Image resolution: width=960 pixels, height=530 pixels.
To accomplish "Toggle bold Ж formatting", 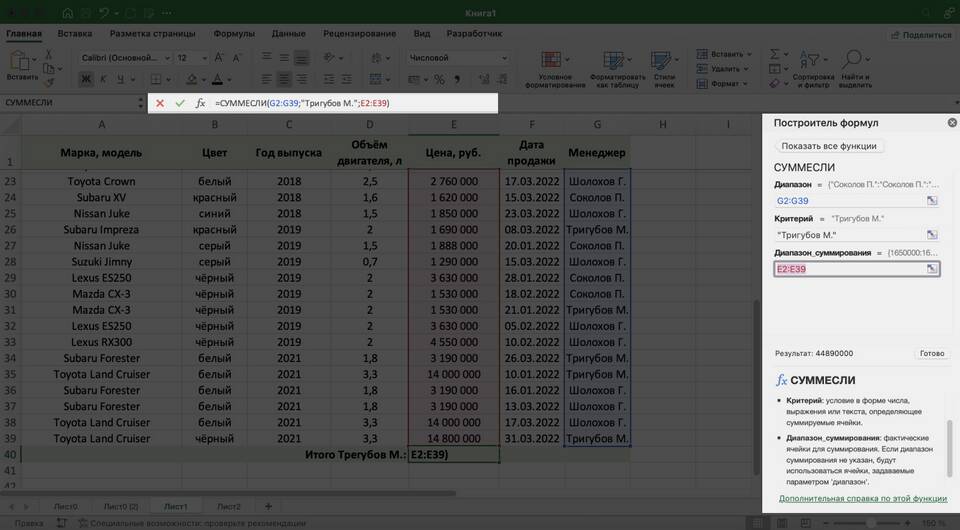I will click(86, 79).
